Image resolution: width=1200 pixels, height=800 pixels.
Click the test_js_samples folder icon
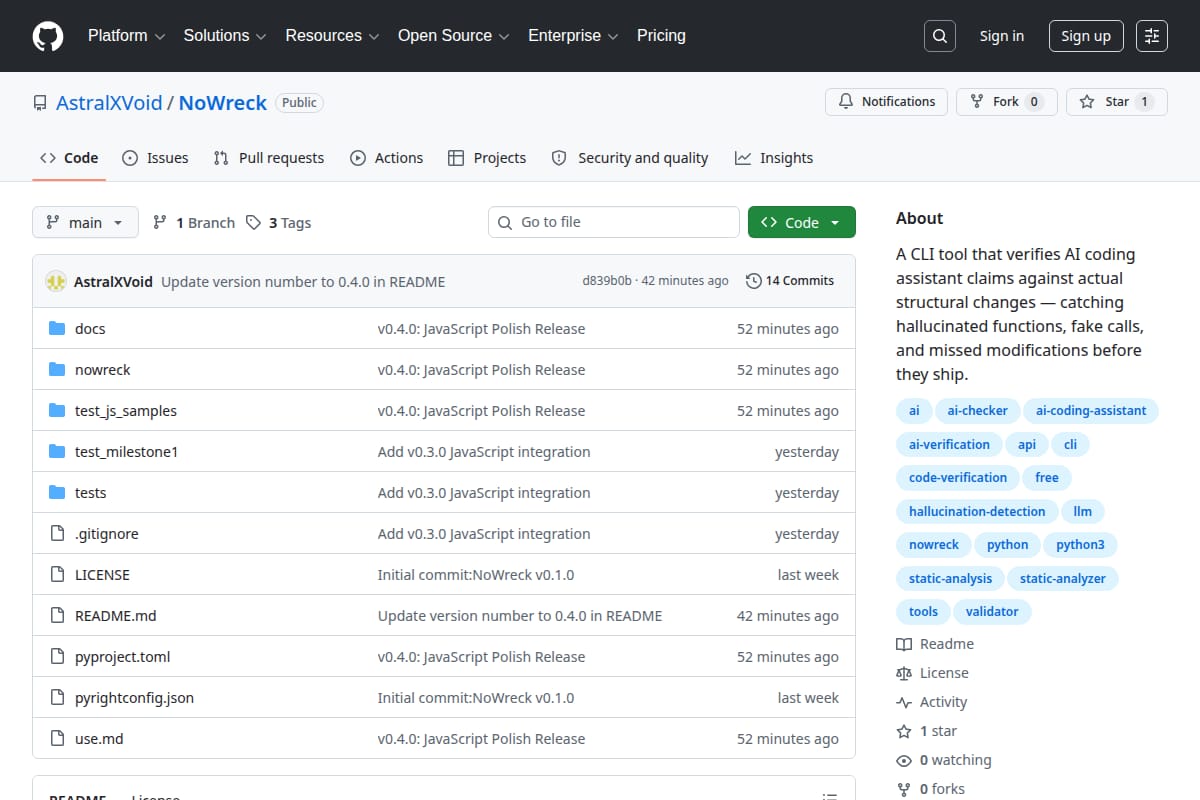coord(57,411)
